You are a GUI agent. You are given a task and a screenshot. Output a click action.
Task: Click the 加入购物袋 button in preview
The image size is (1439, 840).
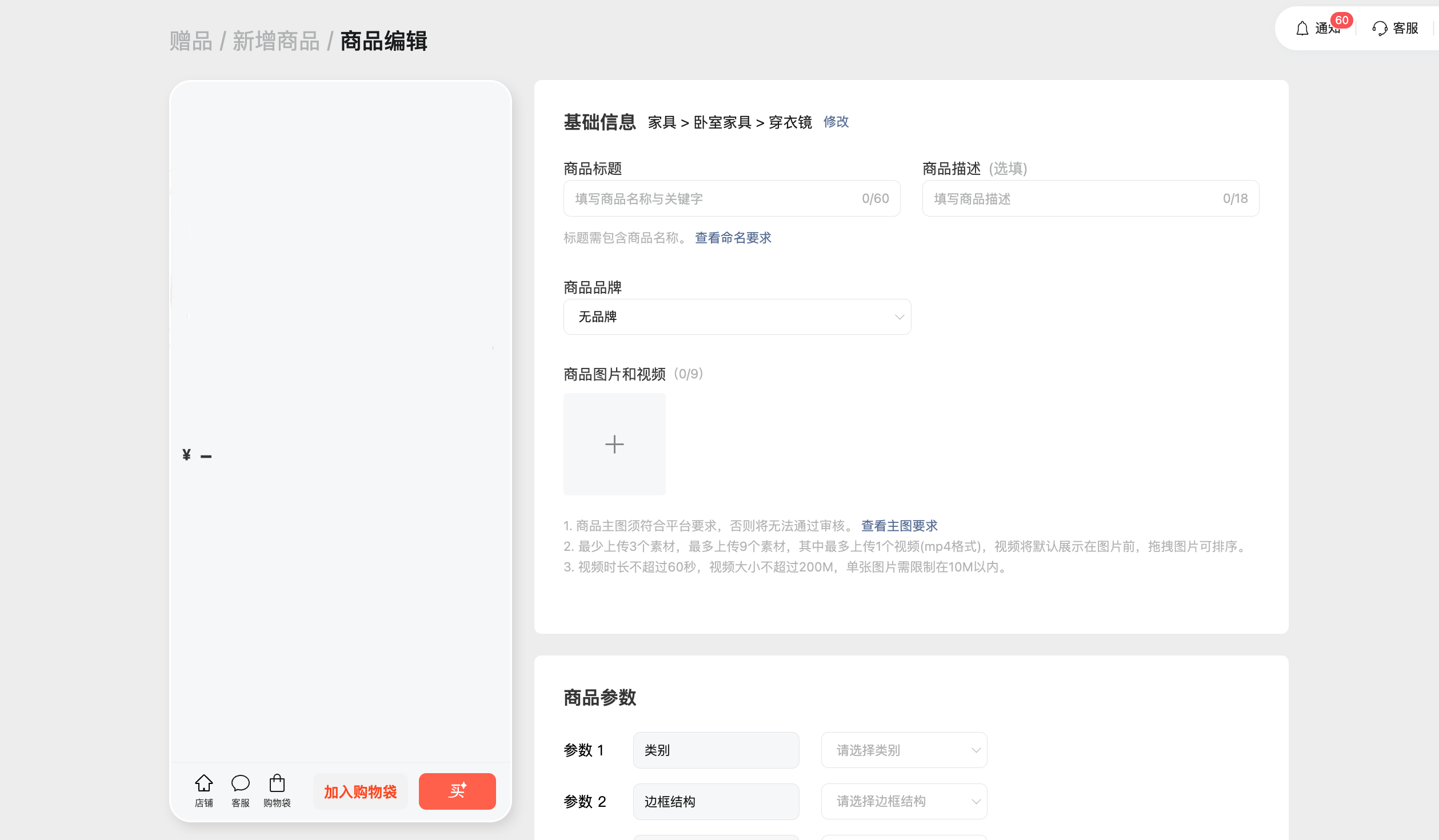pos(360,791)
